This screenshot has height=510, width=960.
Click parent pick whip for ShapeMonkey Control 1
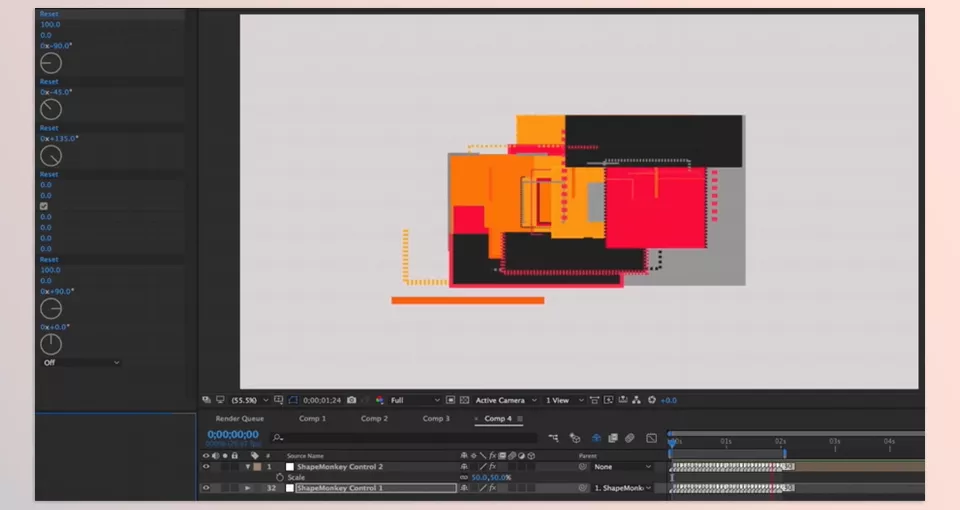[x=582, y=488]
